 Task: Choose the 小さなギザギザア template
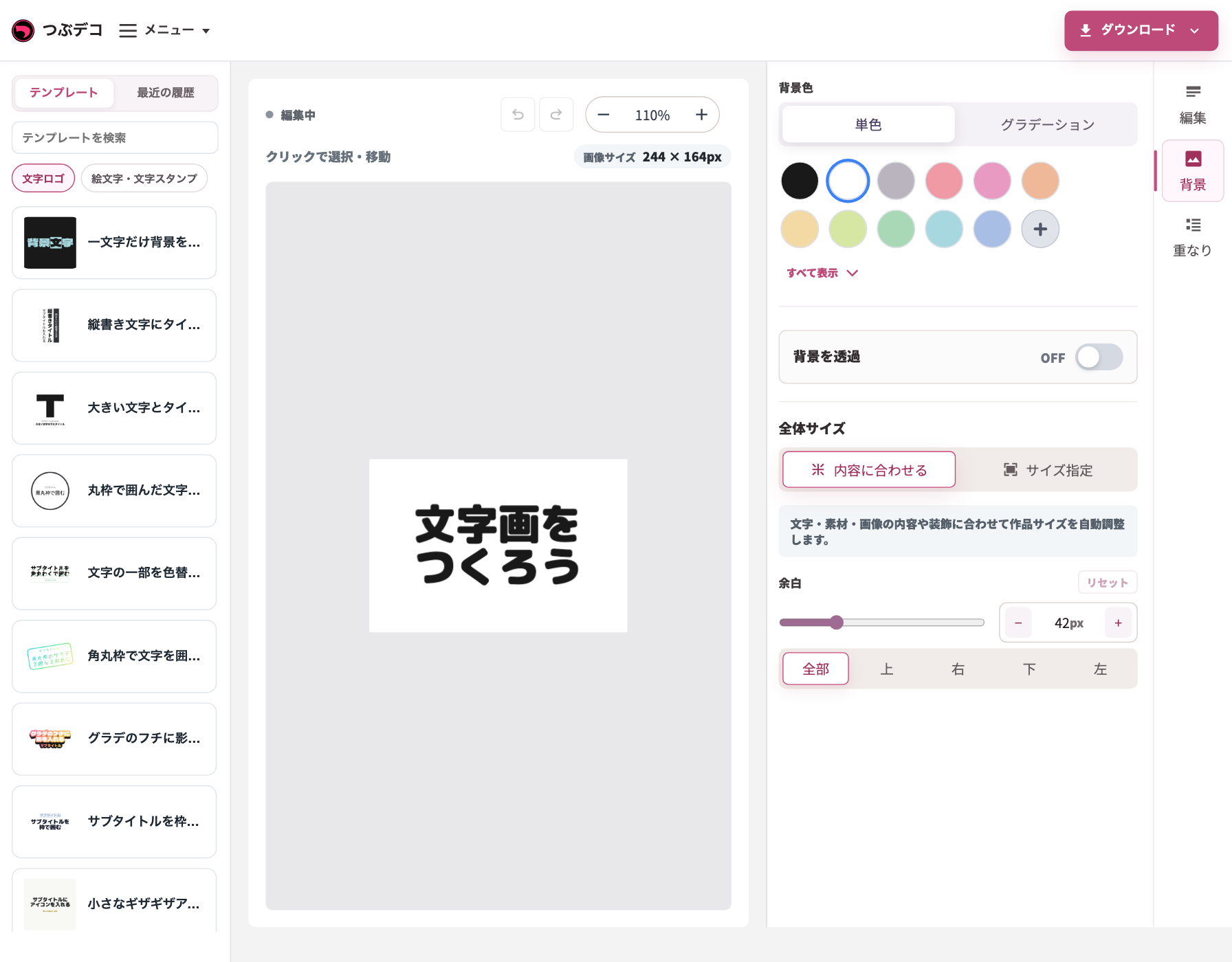[x=114, y=902]
